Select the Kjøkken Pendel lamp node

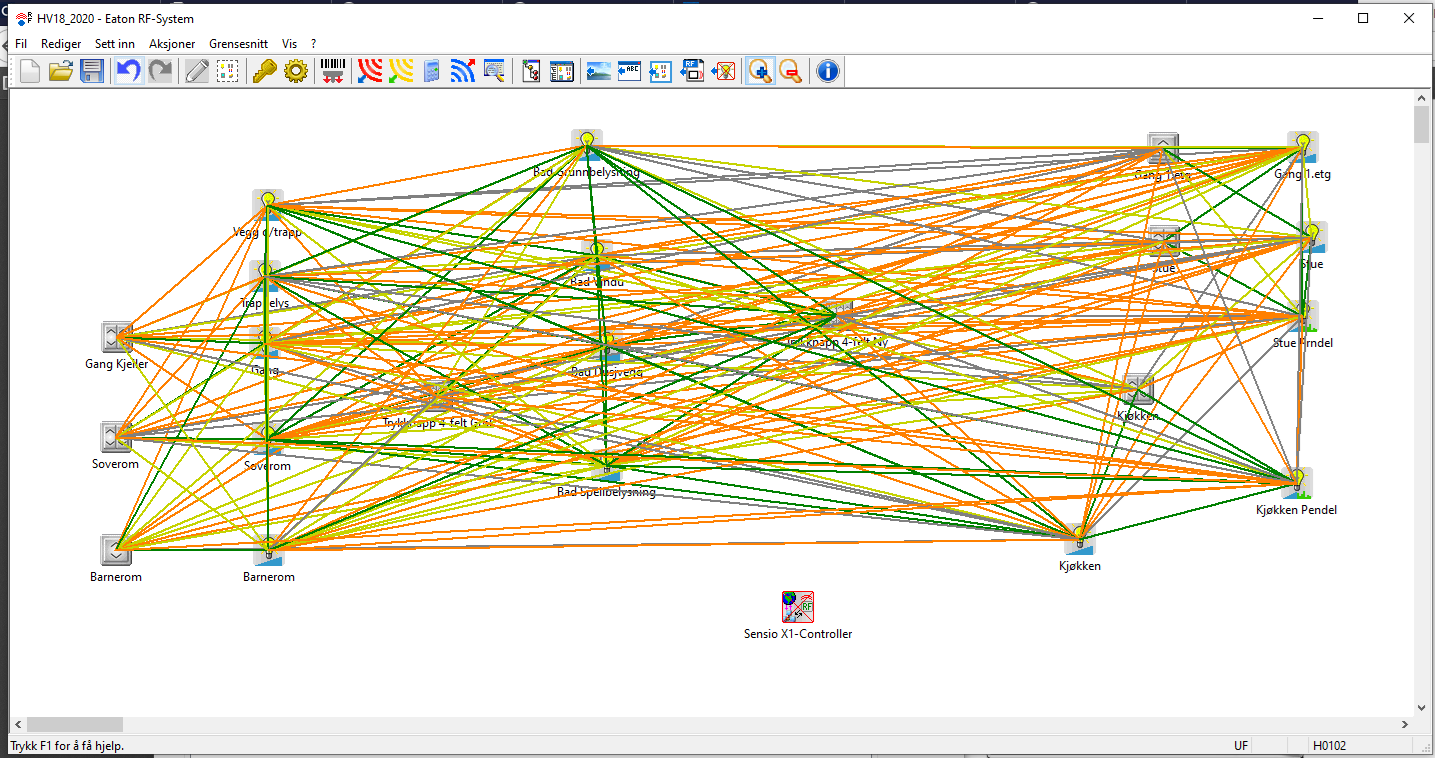[1297, 483]
